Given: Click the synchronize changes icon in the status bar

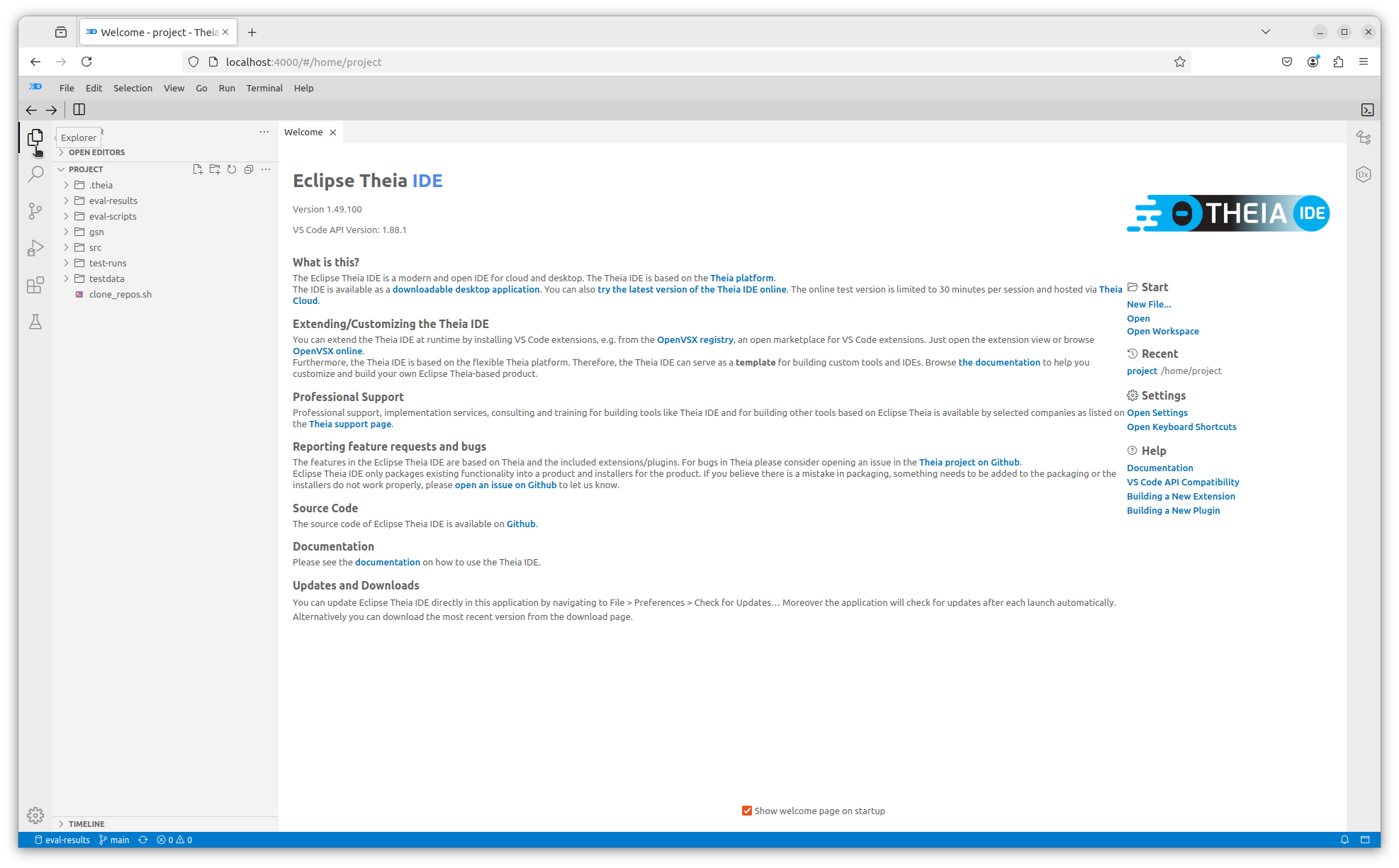Looking at the screenshot, I should coord(143,840).
